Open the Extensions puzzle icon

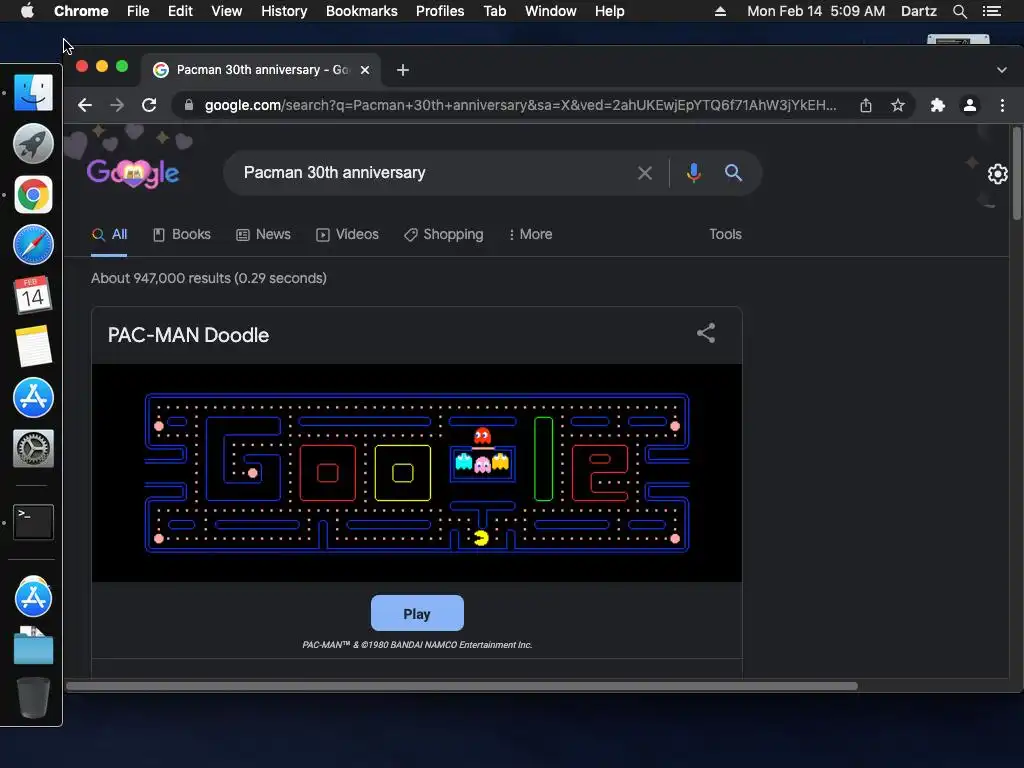point(938,105)
